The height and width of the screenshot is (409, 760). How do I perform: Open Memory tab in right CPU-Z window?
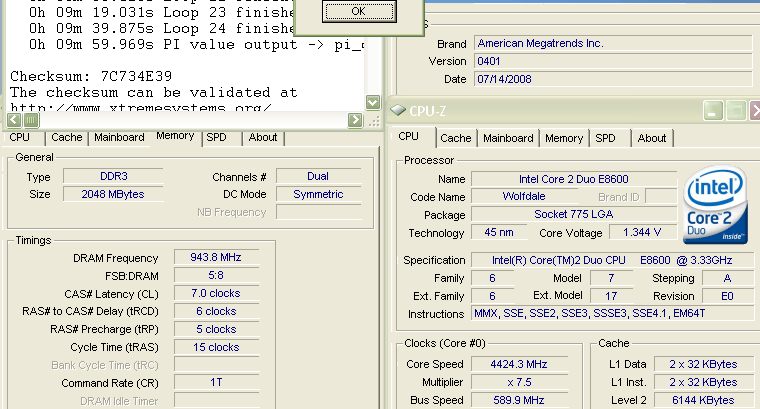pyautogui.click(x=564, y=139)
